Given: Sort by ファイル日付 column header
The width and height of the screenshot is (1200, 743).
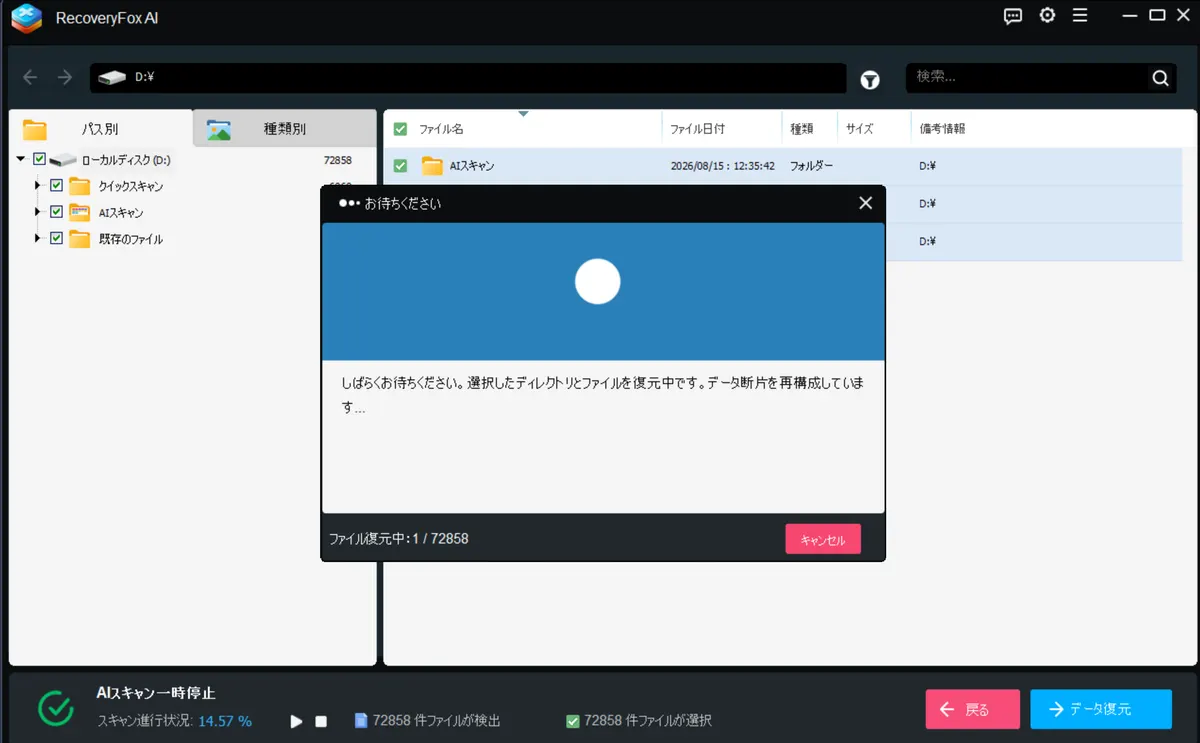Looking at the screenshot, I should tap(697, 129).
